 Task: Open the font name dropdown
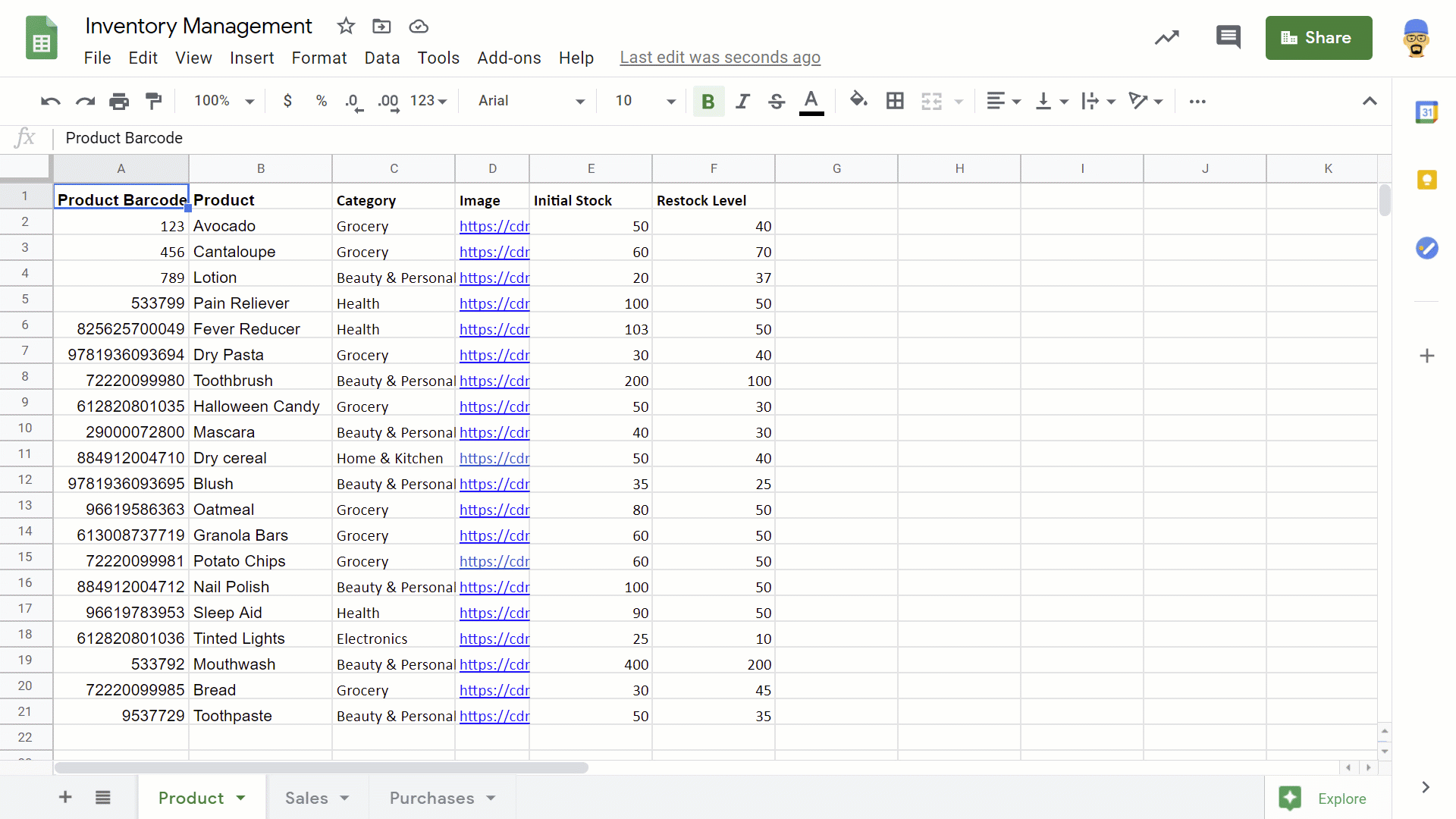[x=531, y=100]
